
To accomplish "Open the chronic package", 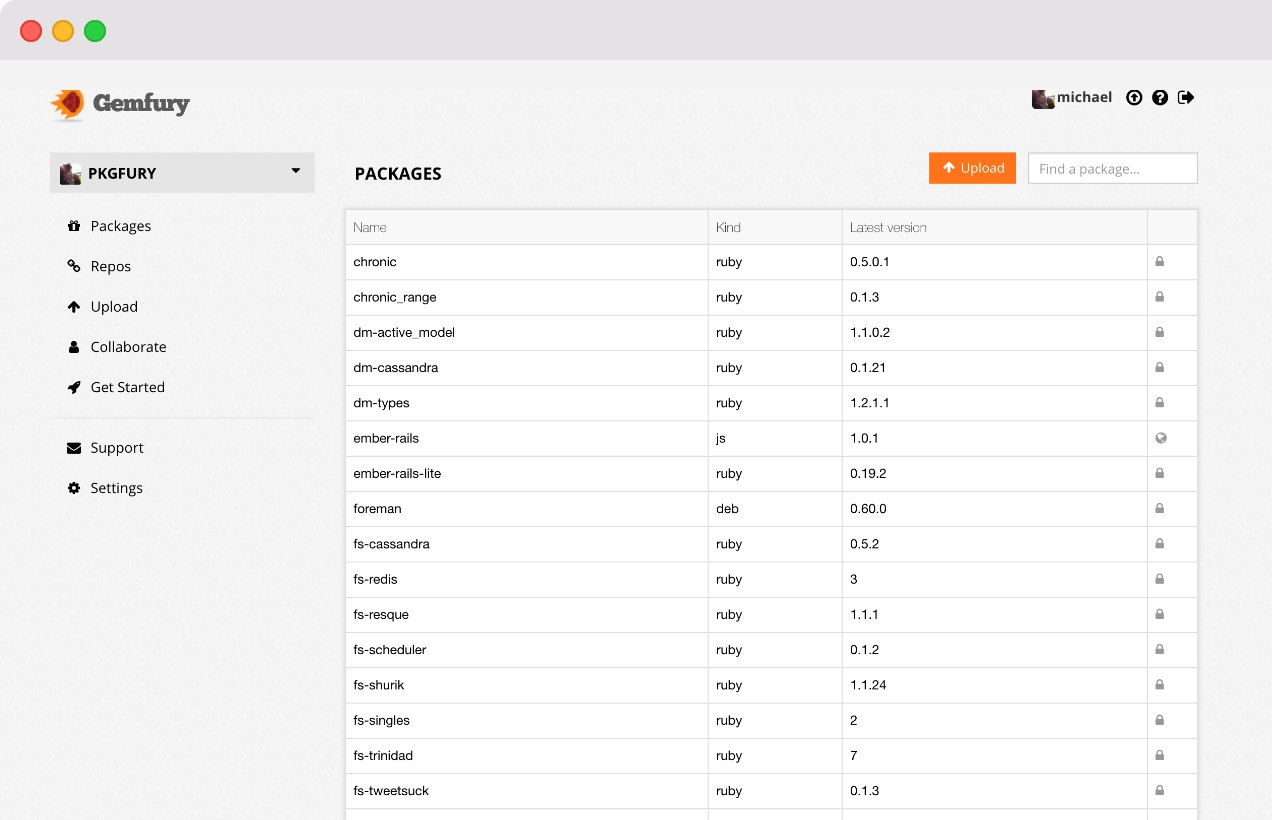I will click(375, 262).
